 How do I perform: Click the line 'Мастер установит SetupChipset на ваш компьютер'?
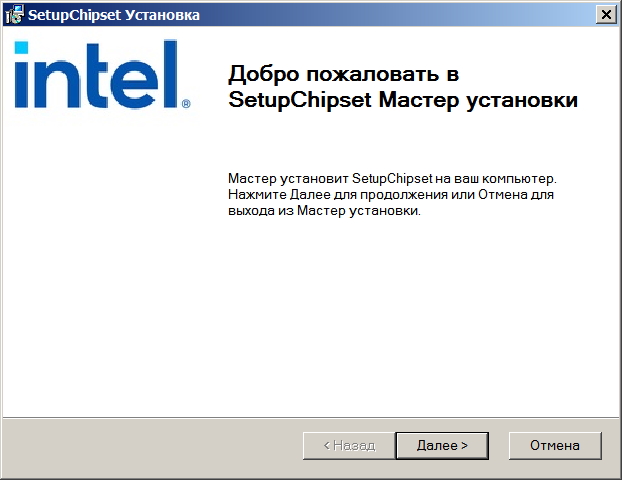pos(392,179)
